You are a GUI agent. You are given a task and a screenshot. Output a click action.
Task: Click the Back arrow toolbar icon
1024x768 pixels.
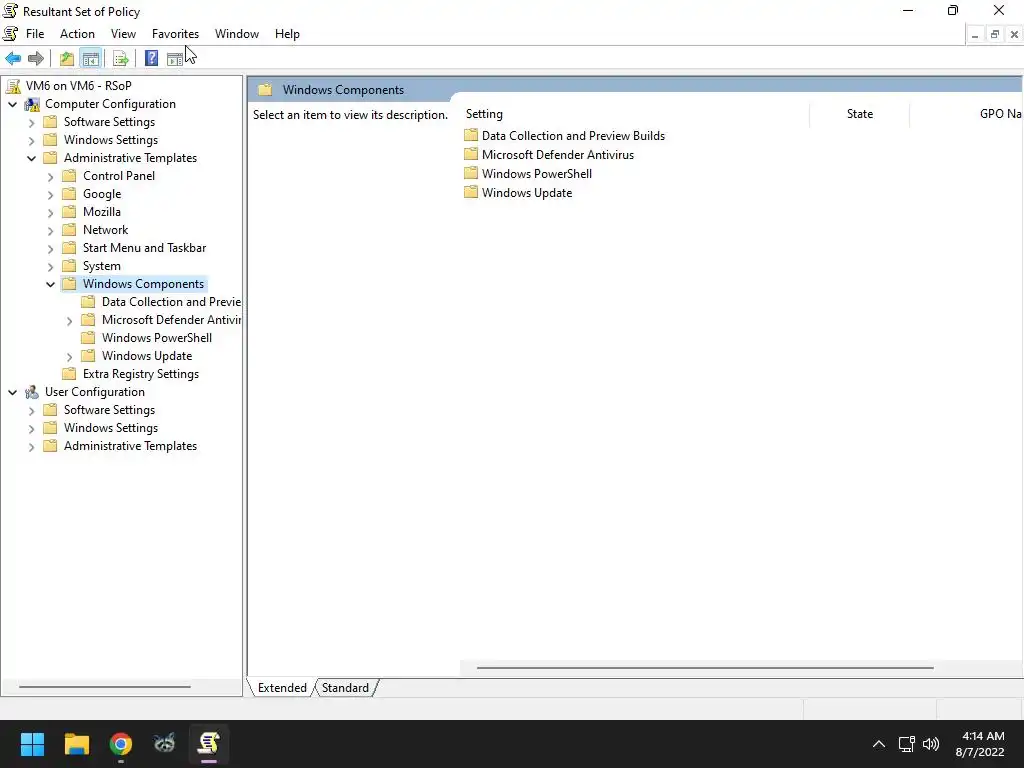[13, 59]
